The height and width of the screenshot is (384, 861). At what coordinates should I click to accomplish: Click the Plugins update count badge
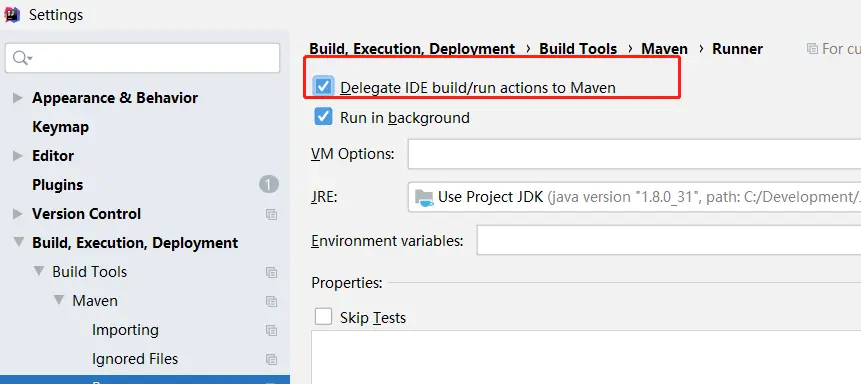point(269,185)
